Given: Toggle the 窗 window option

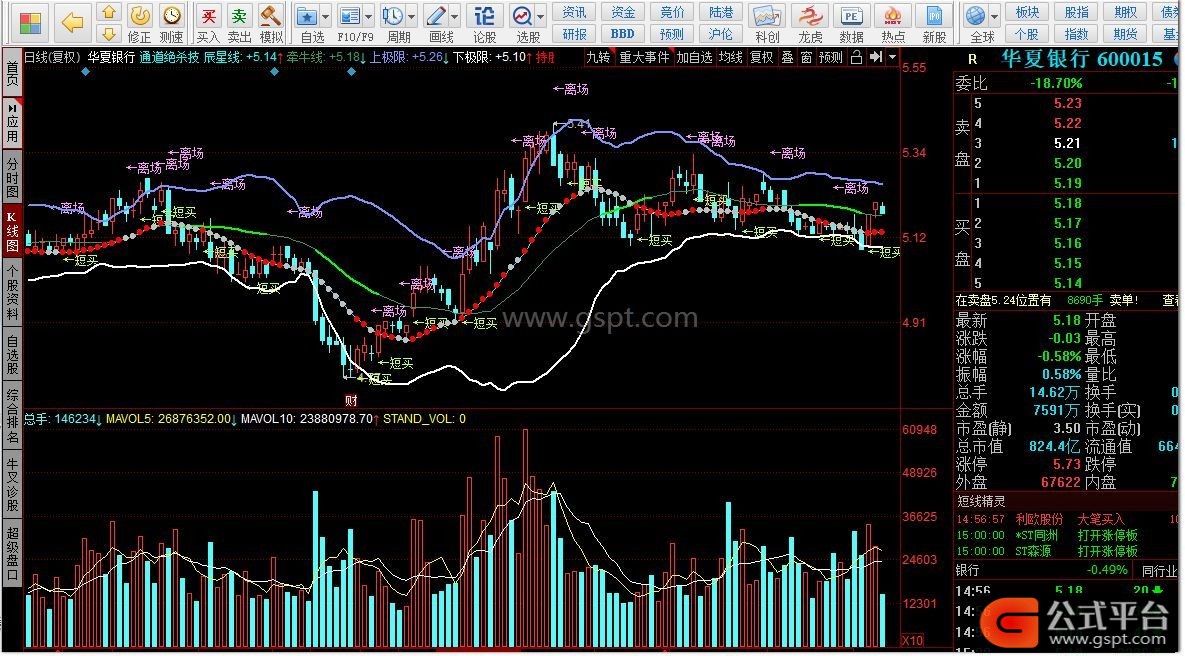Looking at the screenshot, I should (x=806, y=57).
